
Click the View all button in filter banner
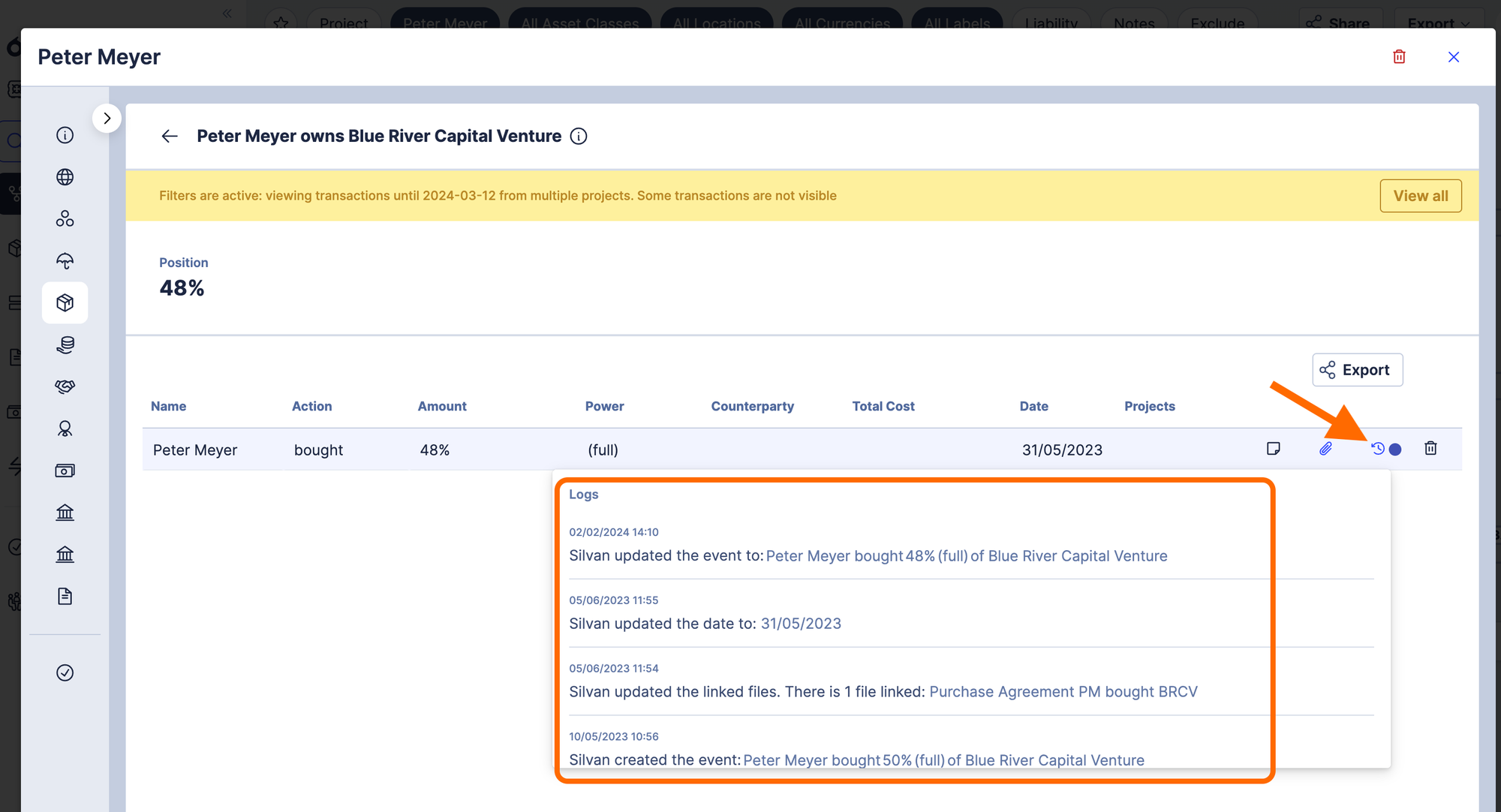click(x=1420, y=195)
